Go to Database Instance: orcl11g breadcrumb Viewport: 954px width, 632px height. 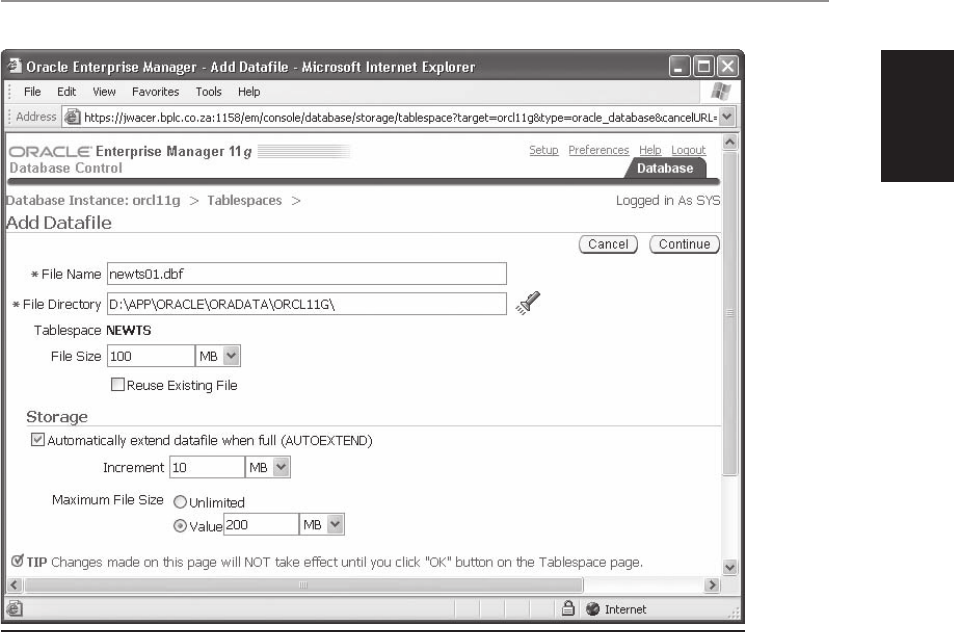93,200
